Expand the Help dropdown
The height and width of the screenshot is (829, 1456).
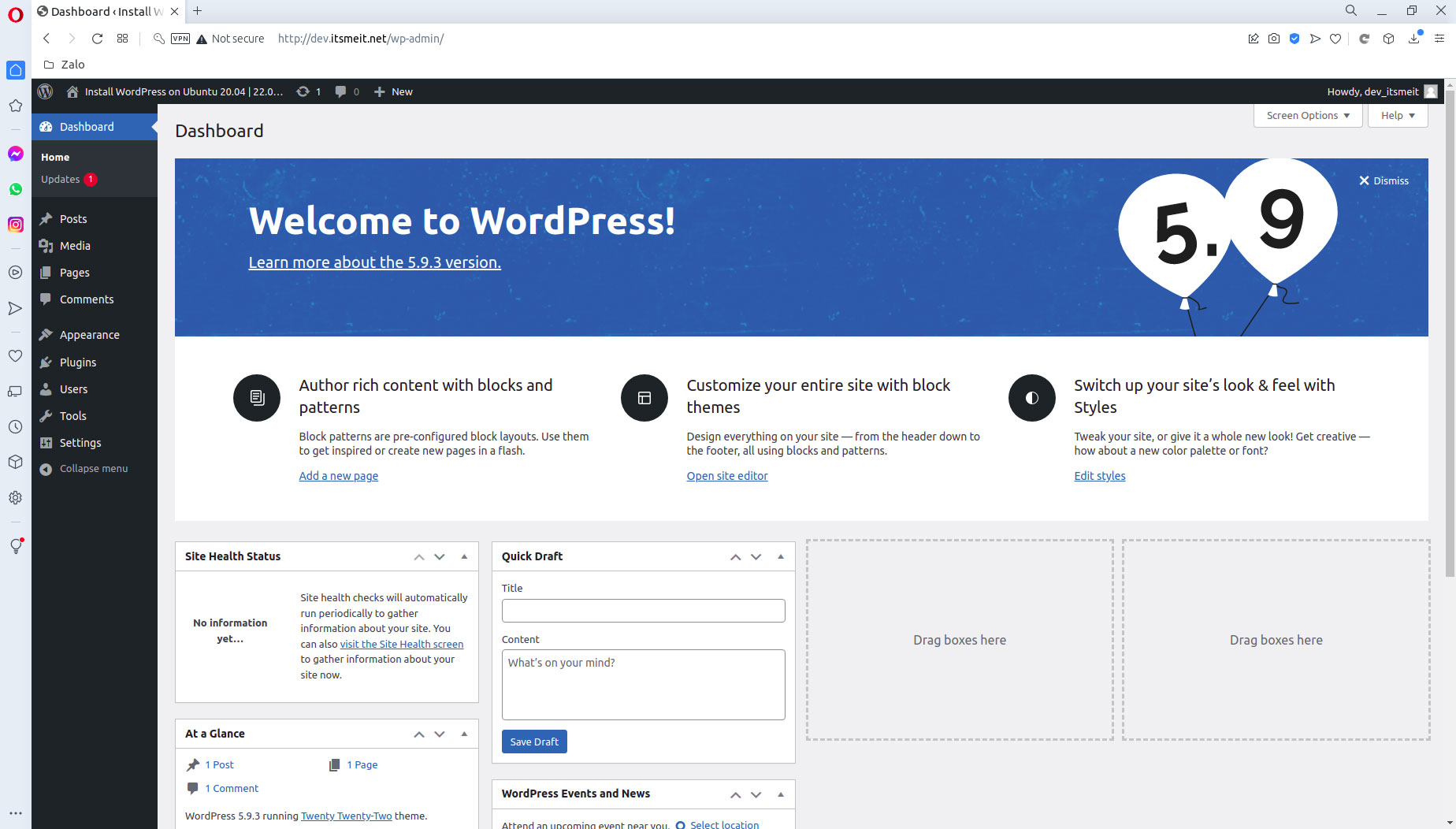coord(1398,115)
